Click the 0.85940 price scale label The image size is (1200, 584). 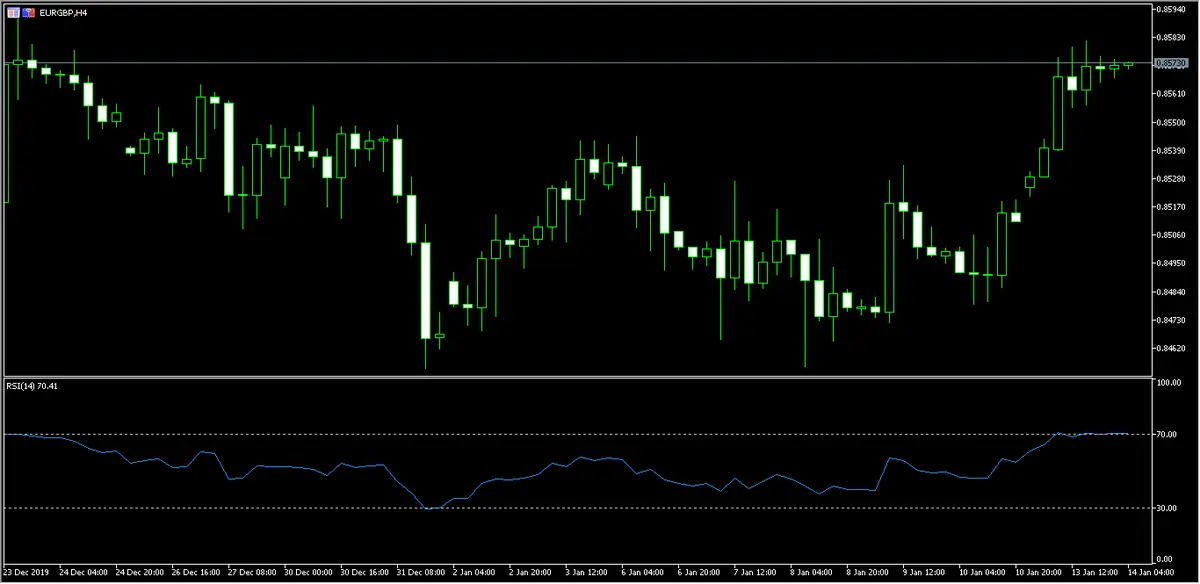click(1171, 9)
